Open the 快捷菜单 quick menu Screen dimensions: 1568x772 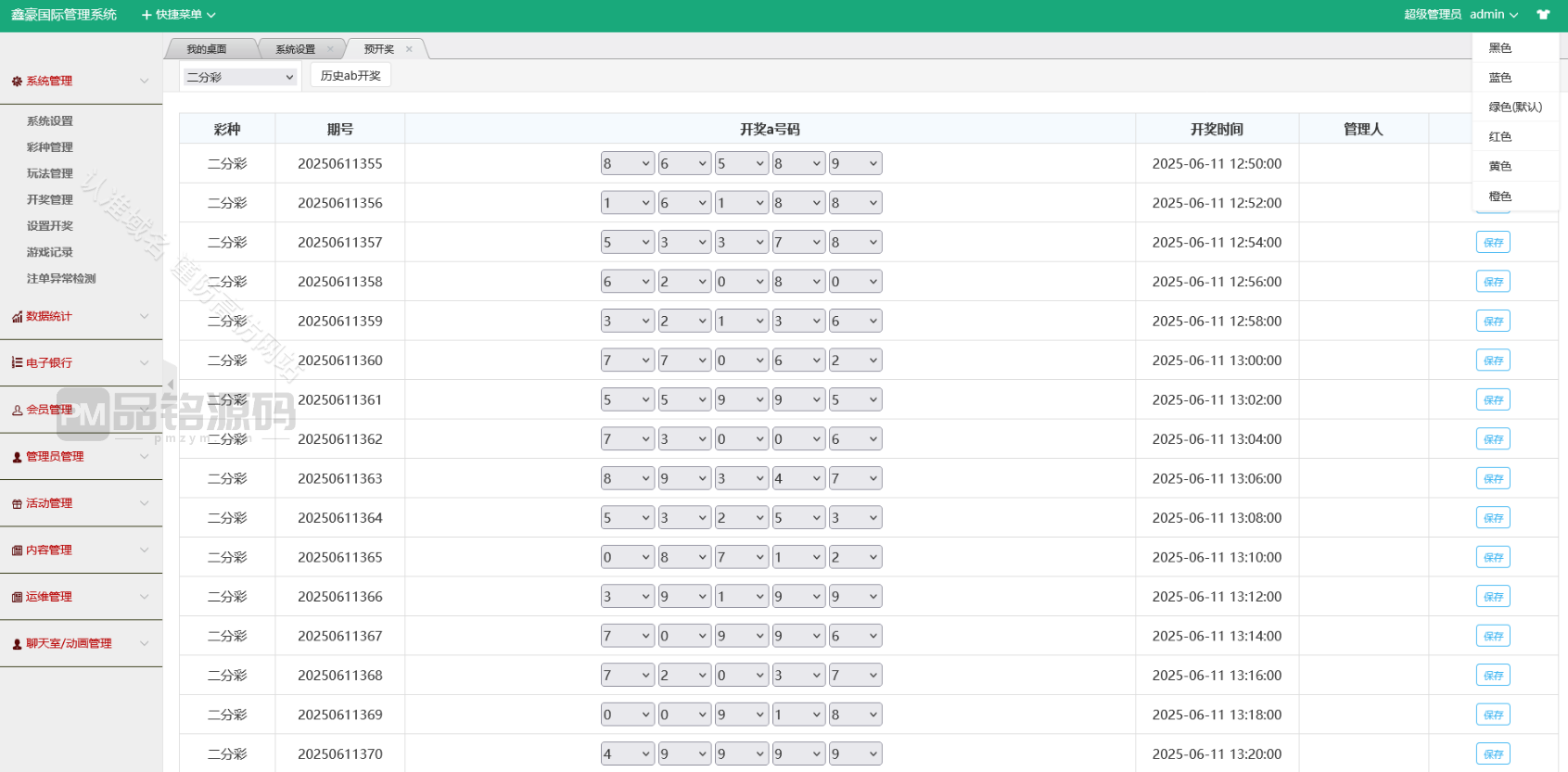178,15
